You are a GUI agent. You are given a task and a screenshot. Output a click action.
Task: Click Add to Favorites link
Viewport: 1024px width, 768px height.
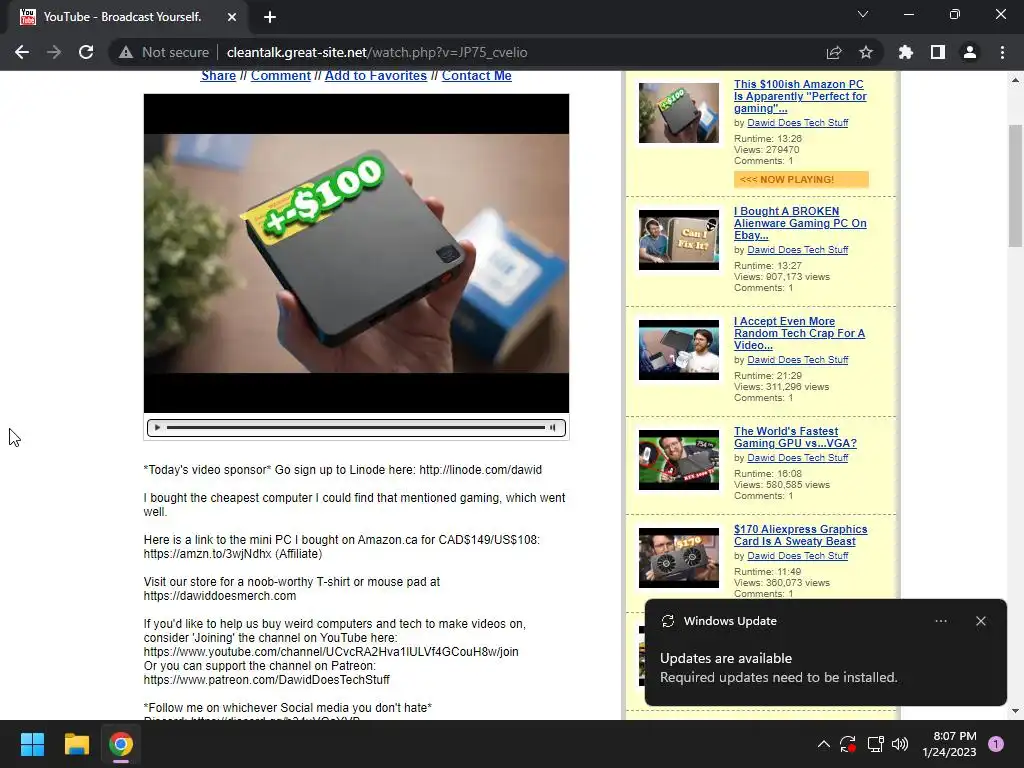pyautogui.click(x=376, y=76)
